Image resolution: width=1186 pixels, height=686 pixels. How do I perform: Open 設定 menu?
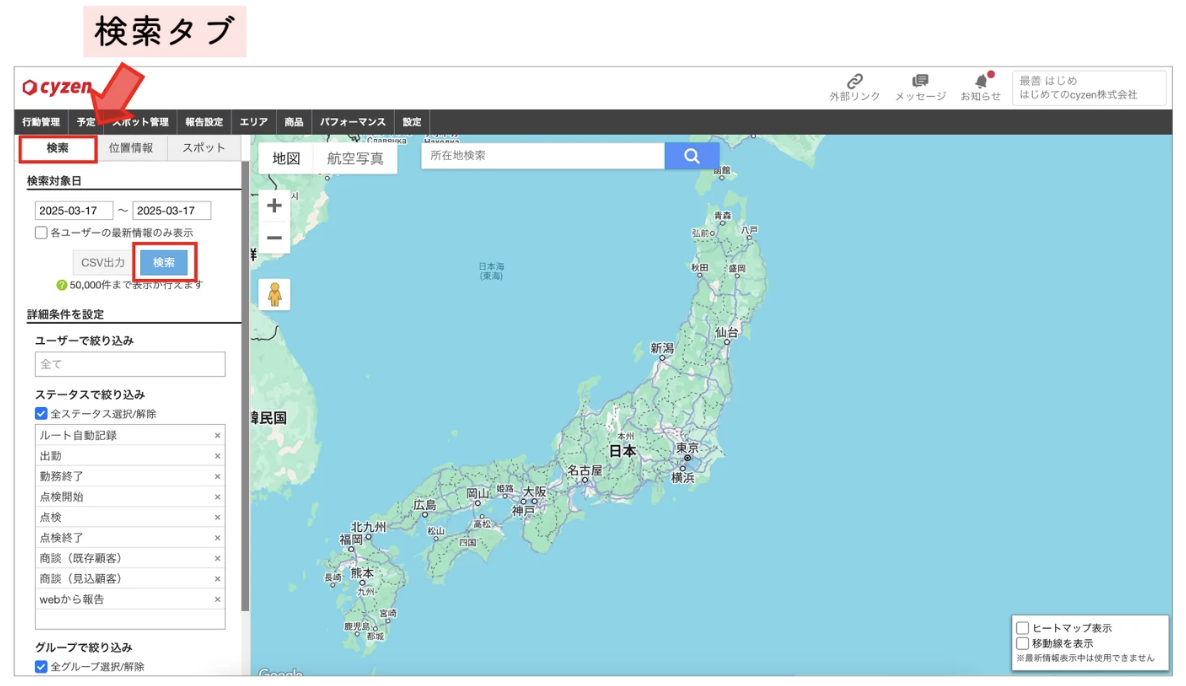click(412, 122)
